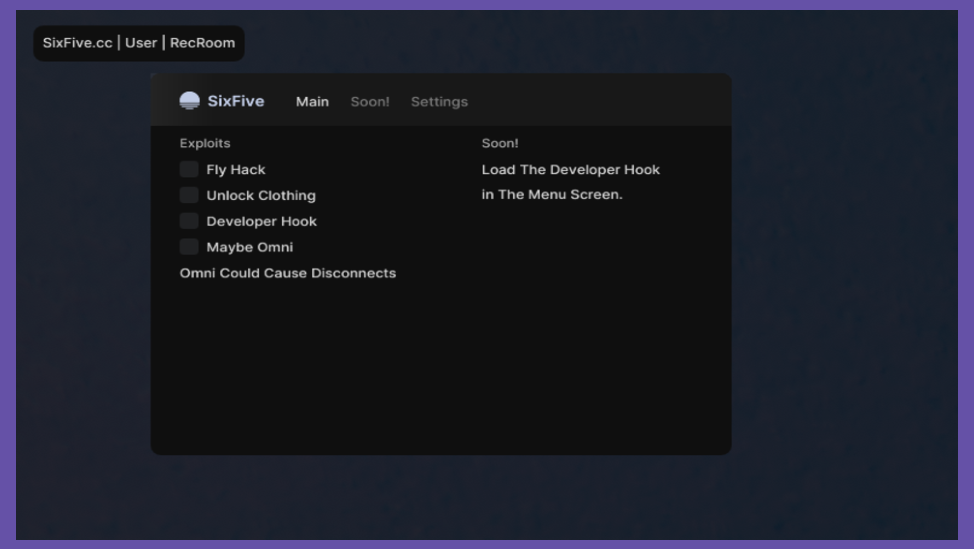Click the SixFive brand title text
Screen dimensions: 974x549
point(236,101)
